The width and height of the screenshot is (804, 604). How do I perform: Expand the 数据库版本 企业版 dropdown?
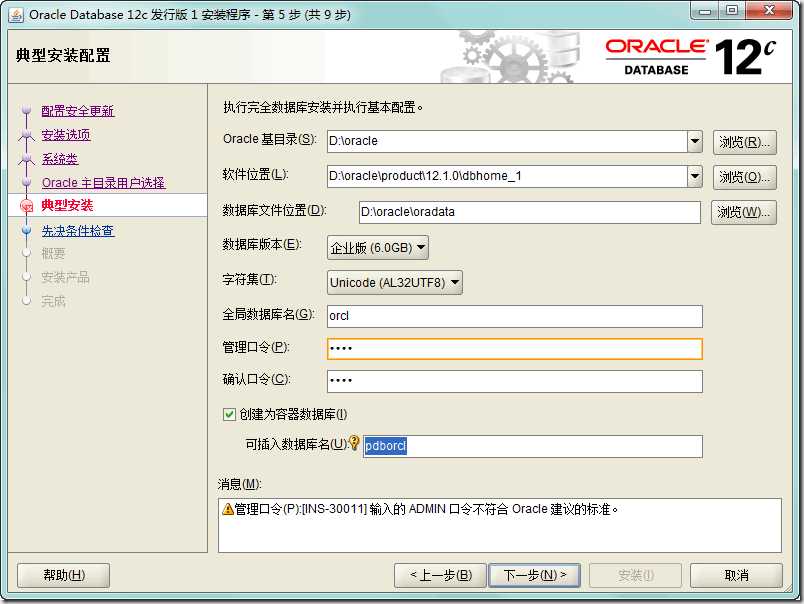[377, 248]
